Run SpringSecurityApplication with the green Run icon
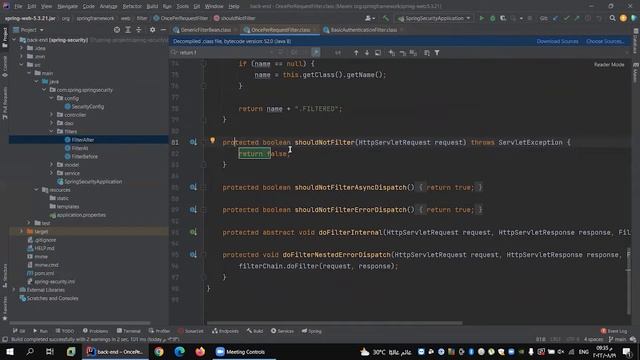Viewport: 640px width, 360px height. [x=482, y=18]
